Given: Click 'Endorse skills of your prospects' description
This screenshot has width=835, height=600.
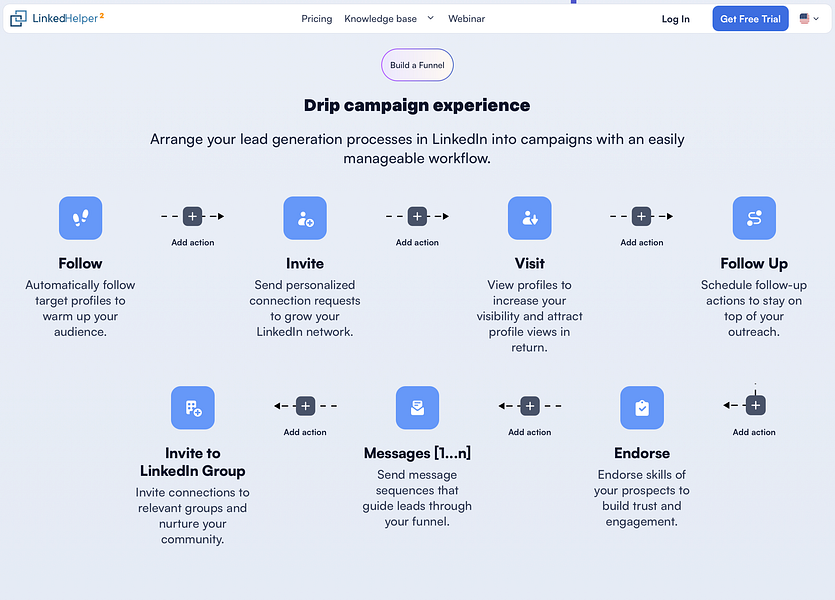Looking at the screenshot, I should pyautogui.click(x=642, y=498).
